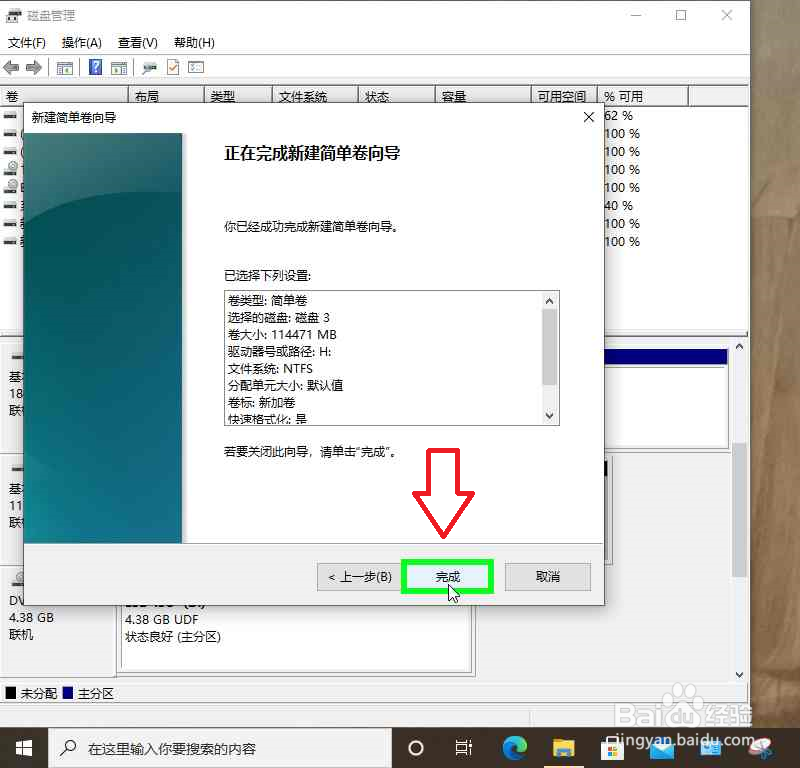Screen dimensions: 800x768
Task: Select the 4.38 GB UDF partition block
Action: point(296,638)
